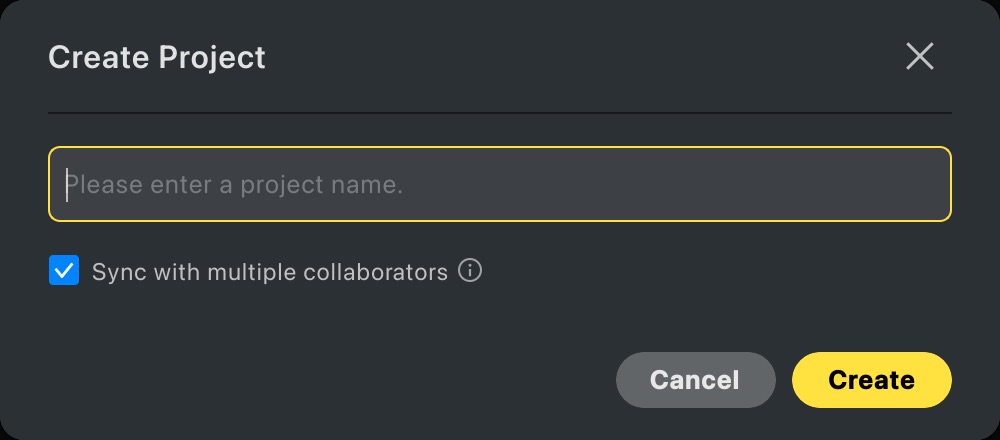The height and width of the screenshot is (440, 1000).
Task: Open the circled "i" tooltip icon
Action: 470,271
